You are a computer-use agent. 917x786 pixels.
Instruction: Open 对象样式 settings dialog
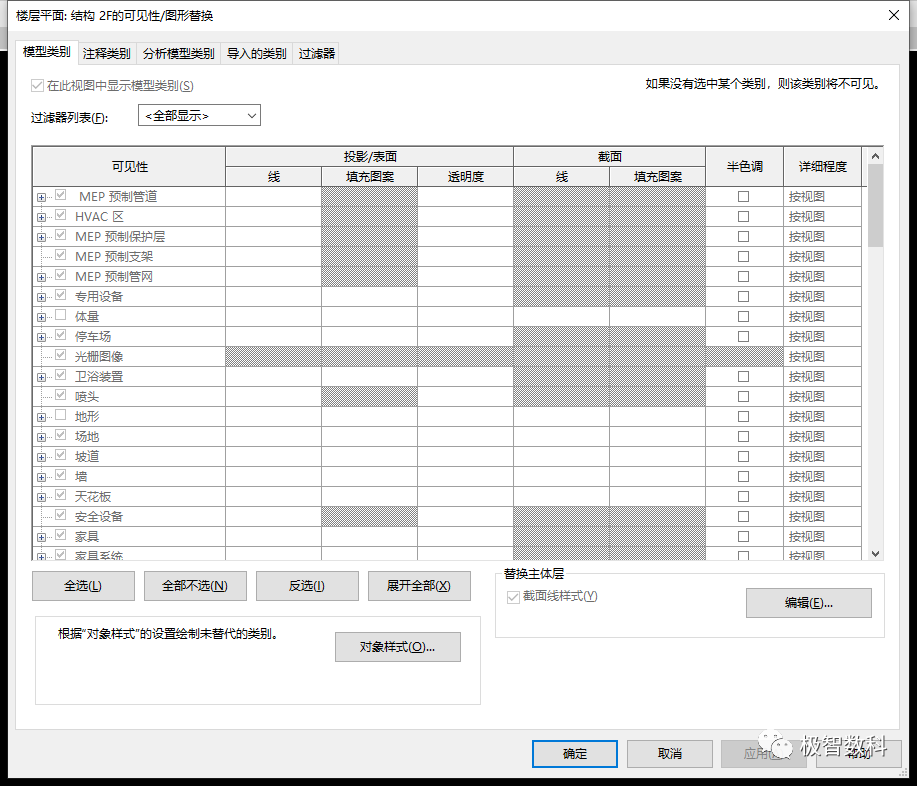(x=398, y=647)
